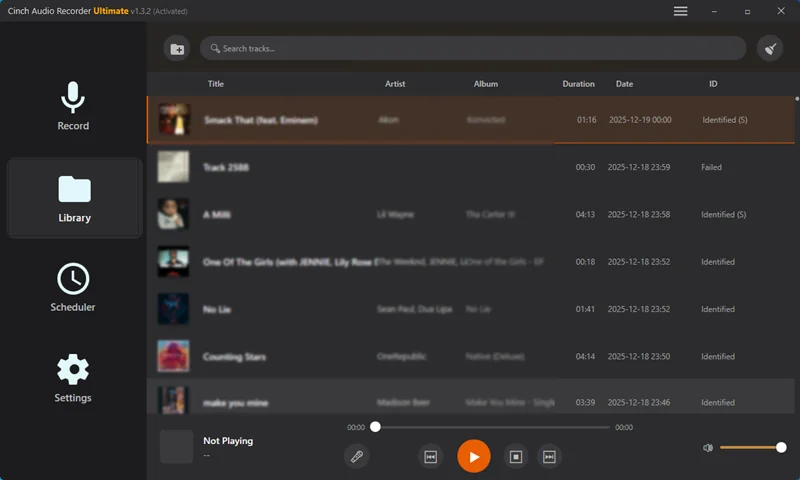Open the Record section in sidebar
This screenshot has height=480, width=800.
pos(73,106)
